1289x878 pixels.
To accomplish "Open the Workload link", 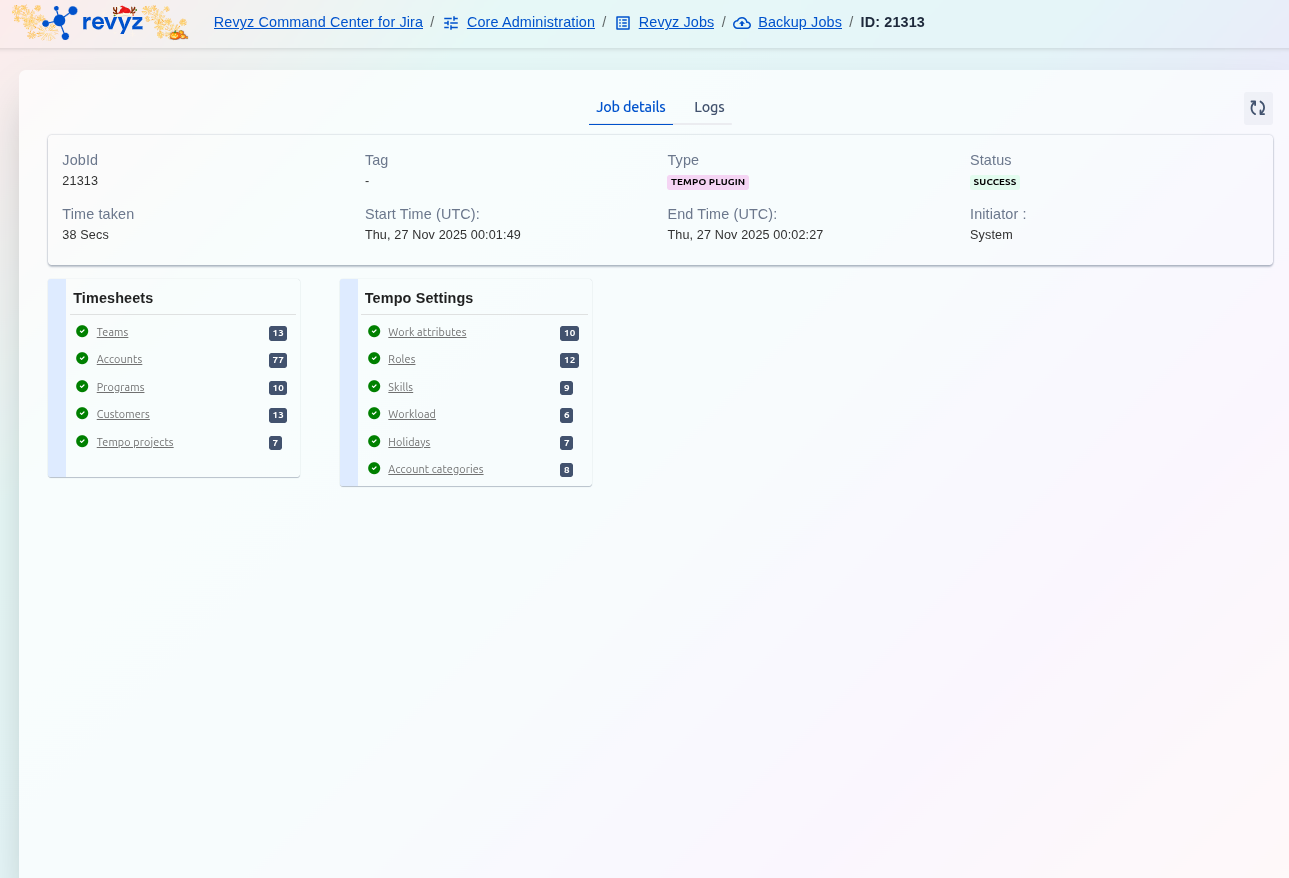I will (411, 414).
